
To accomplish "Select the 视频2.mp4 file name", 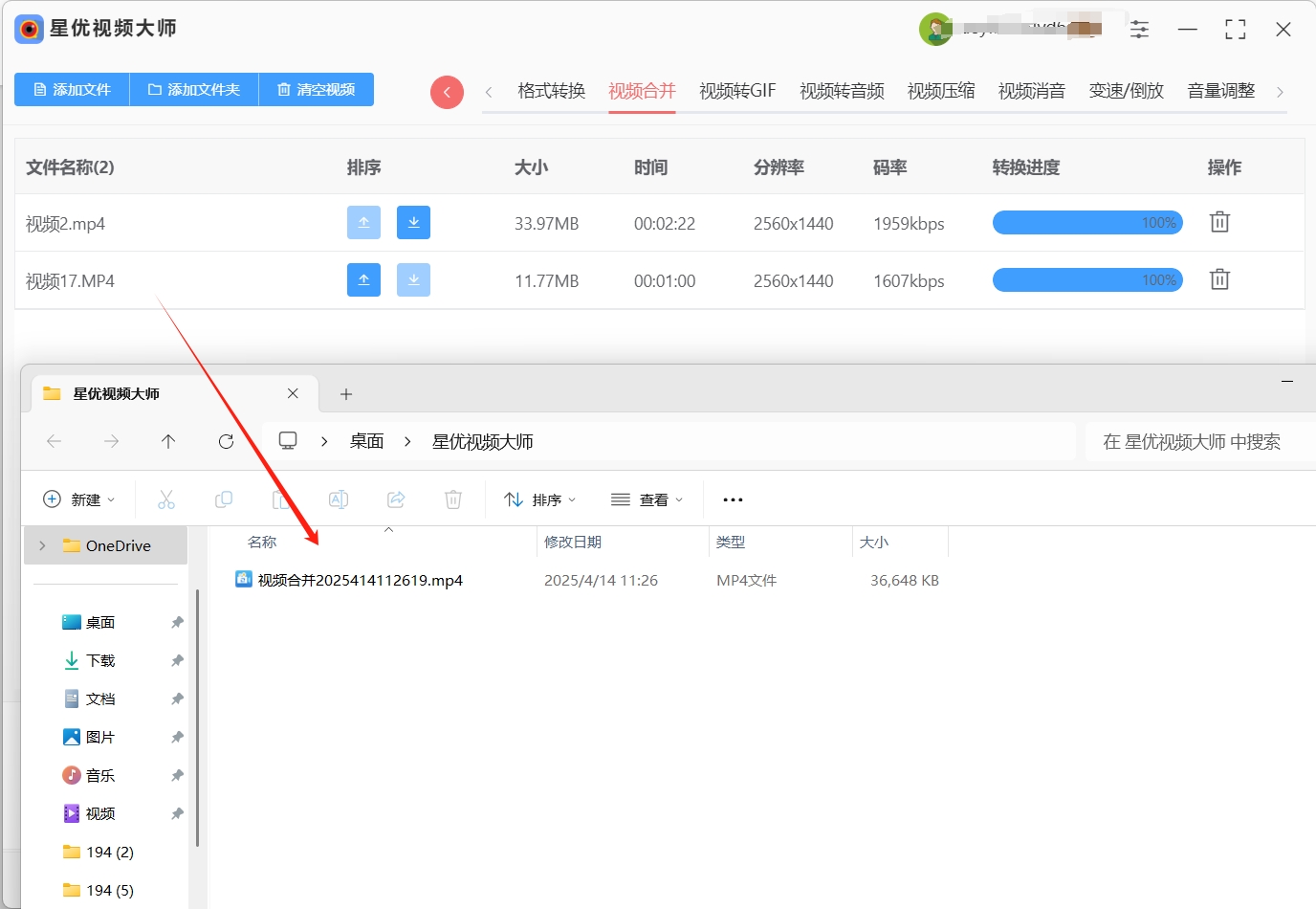I will 65,224.
